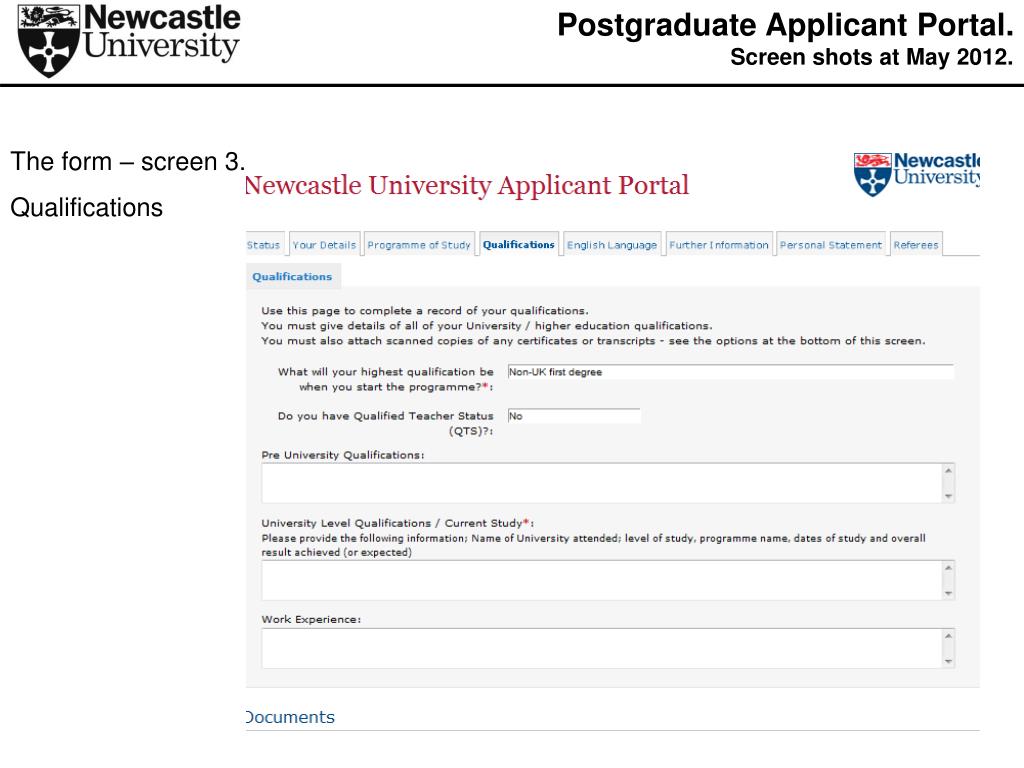
Task: Click the 'Use this page to complete a record' instruction line
Action: point(424,311)
